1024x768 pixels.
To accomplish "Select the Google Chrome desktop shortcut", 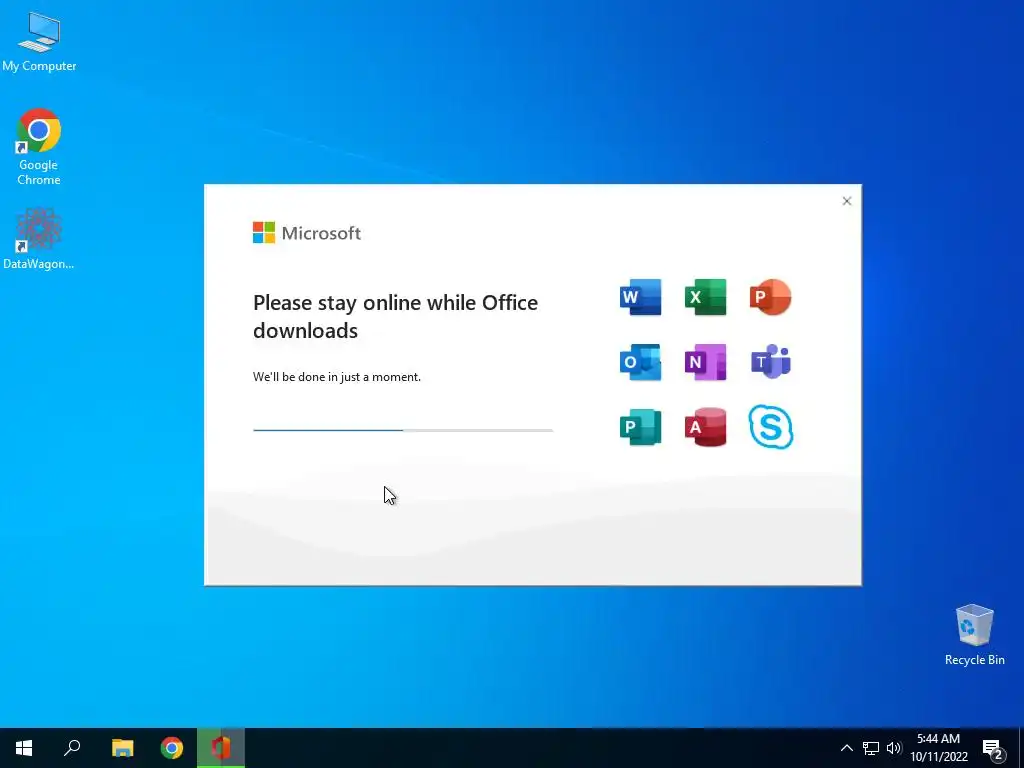I will (39, 148).
